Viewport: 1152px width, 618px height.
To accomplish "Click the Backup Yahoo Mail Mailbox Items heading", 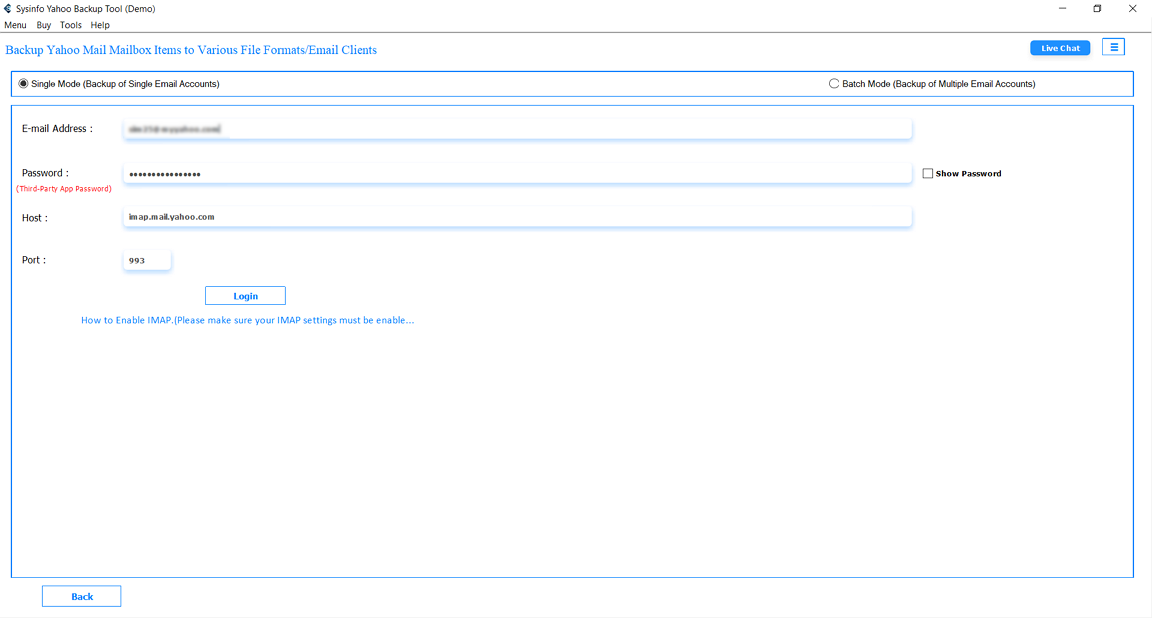I will (x=191, y=50).
